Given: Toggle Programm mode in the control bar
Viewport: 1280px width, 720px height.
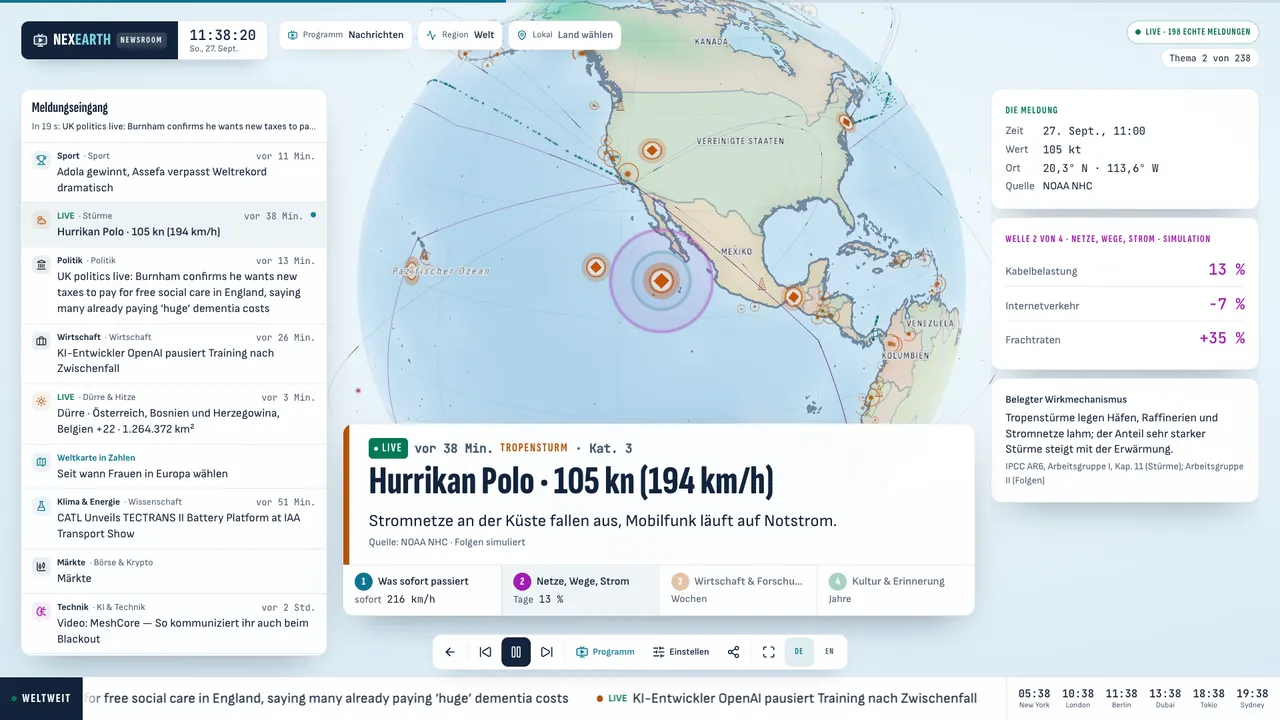Looking at the screenshot, I should pyautogui.click(x=605, y=652).
